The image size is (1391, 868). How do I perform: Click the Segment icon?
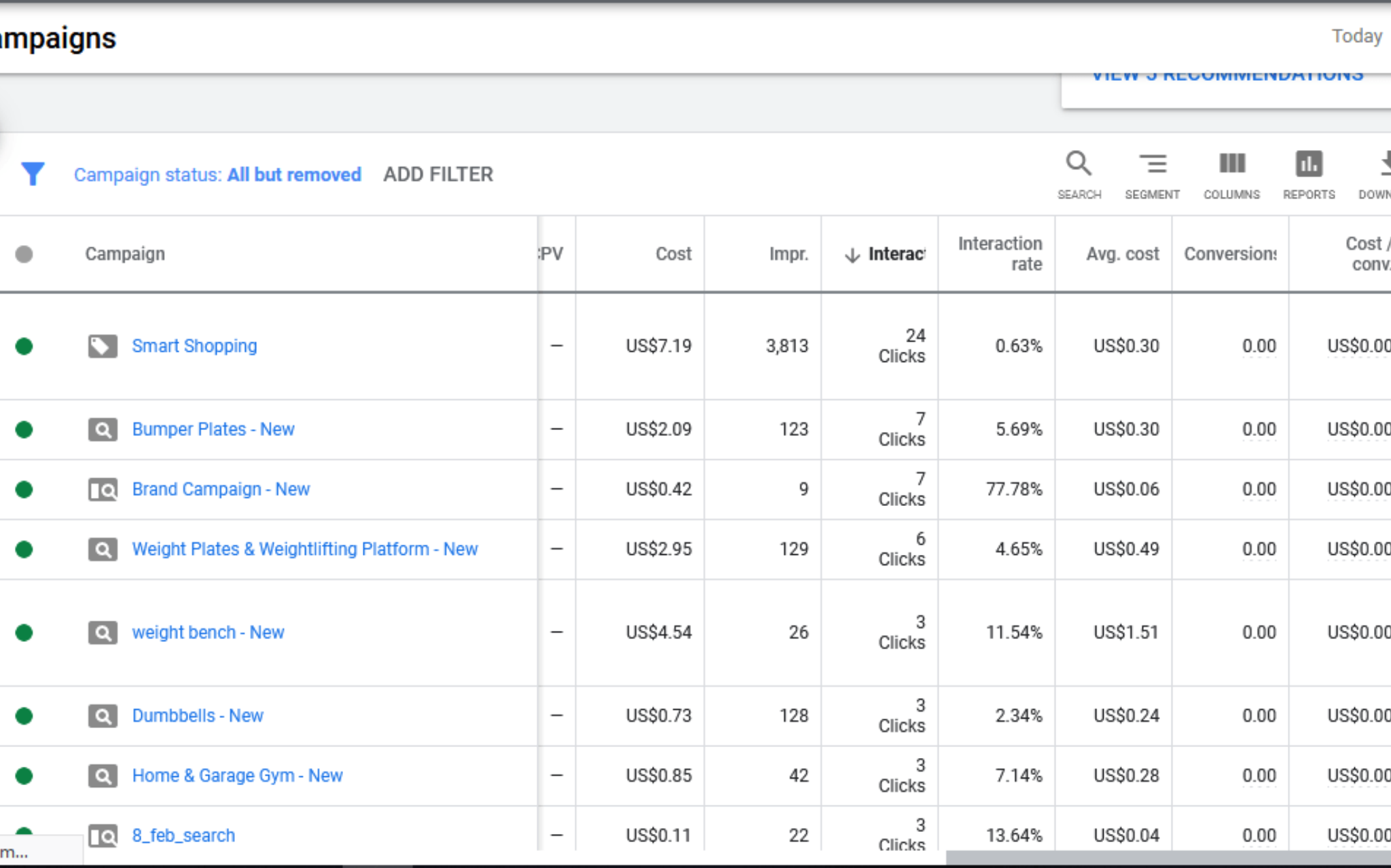click(x=1152, y=165)
